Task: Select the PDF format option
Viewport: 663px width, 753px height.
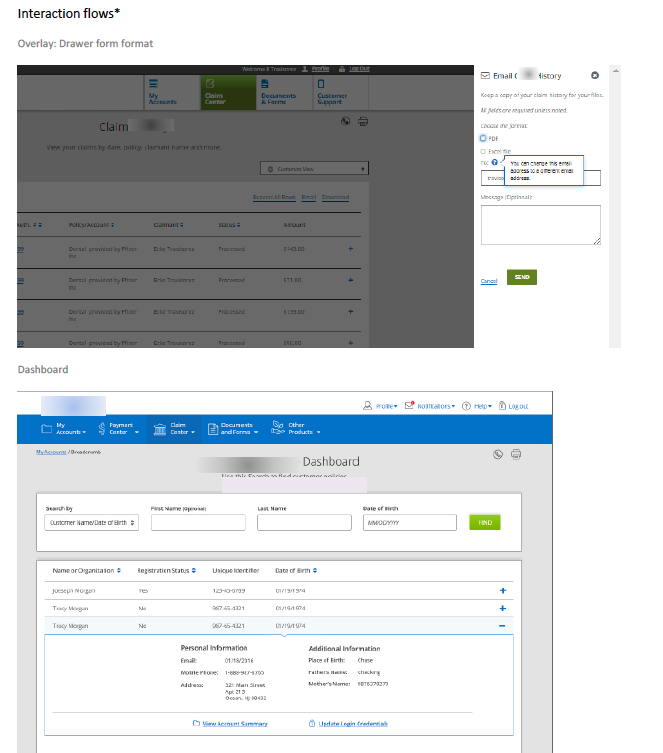Action: click(x=483, y=138)
